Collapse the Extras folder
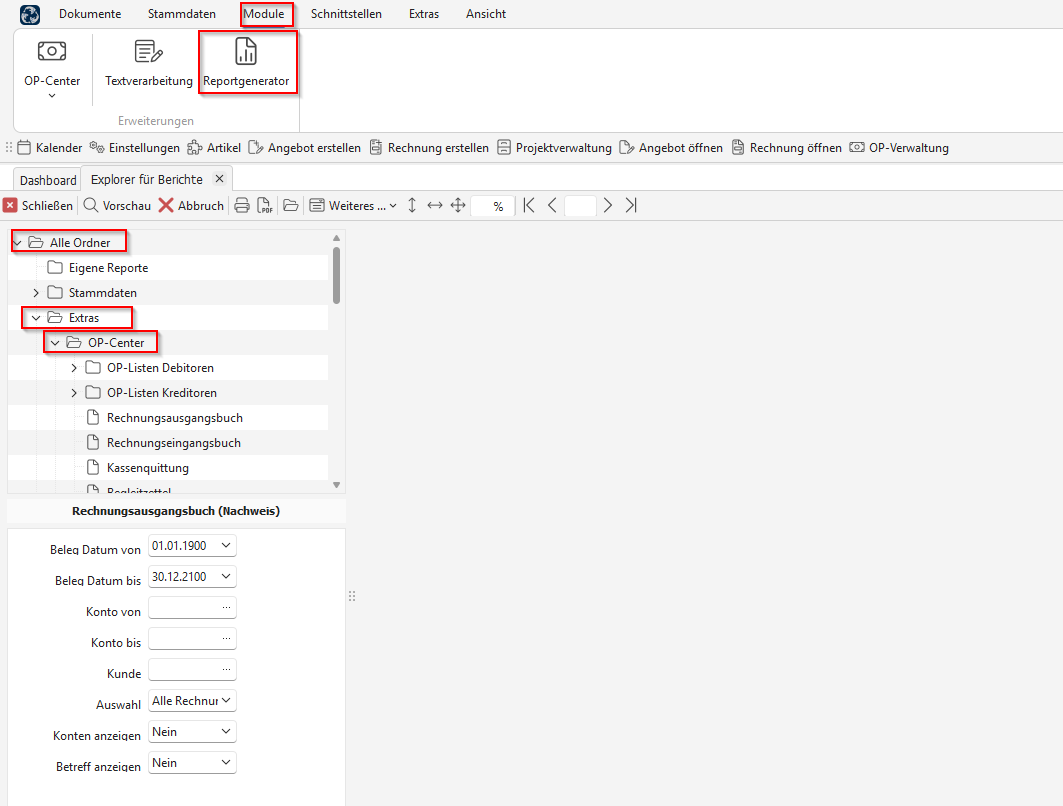1063x806 pixels. (x=36, y=318)
